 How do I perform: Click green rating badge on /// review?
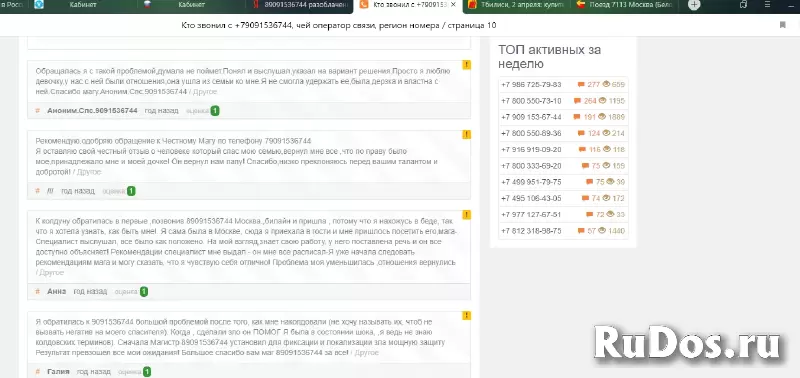click(131, 191)
